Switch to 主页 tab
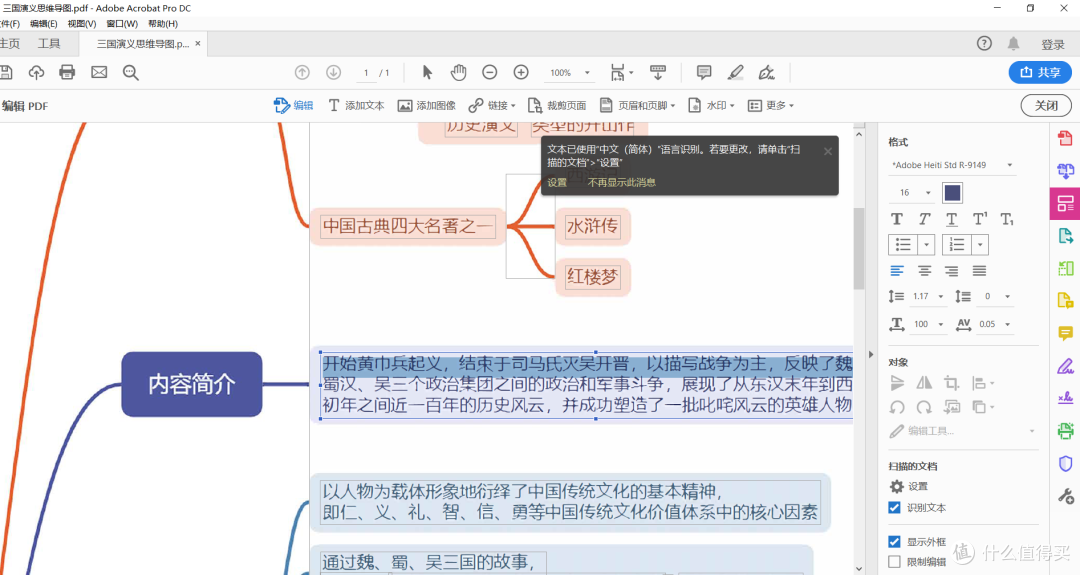 9,43
